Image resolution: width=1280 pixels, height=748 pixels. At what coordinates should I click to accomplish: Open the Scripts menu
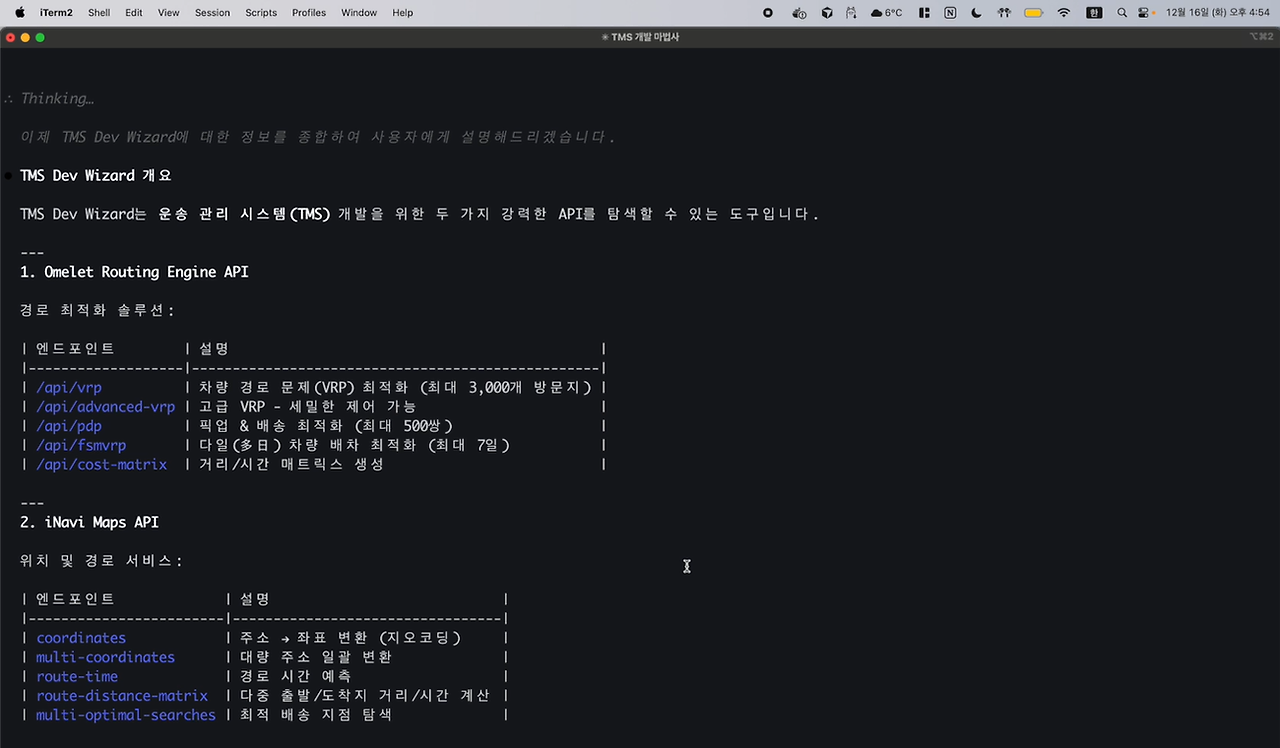261,13
